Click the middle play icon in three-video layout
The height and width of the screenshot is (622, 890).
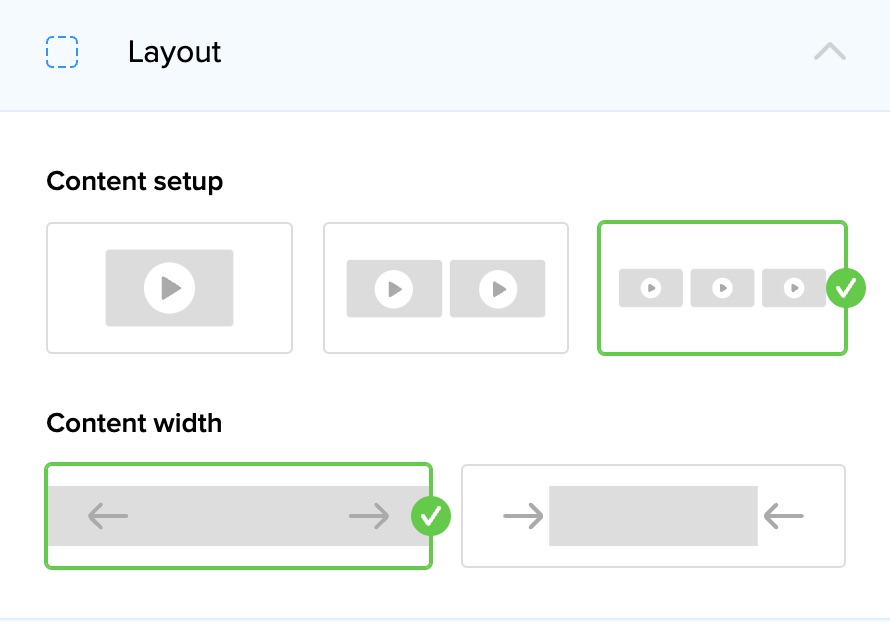coord(722,288)
